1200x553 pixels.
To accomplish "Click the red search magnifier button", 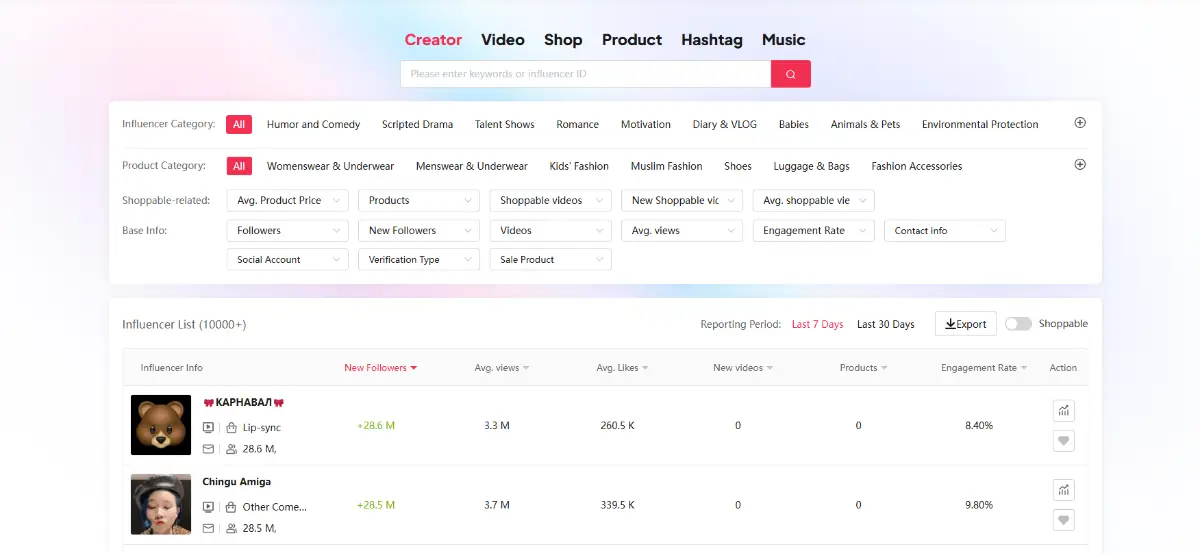I will pos(790,74).
